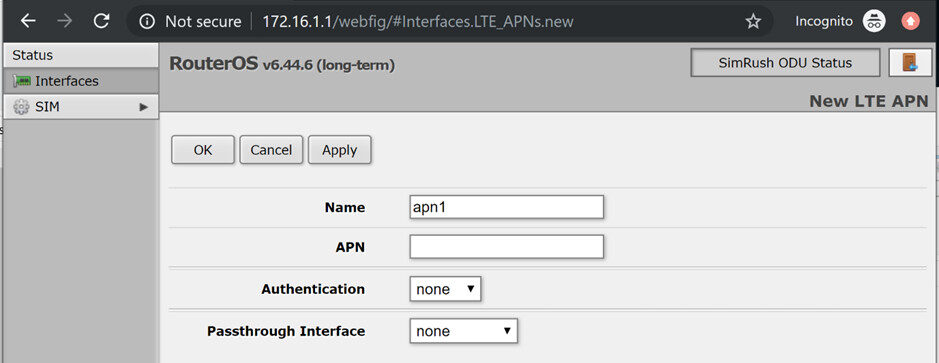
Task: Click the browser address bar URL
Action: tap(418, 22)
